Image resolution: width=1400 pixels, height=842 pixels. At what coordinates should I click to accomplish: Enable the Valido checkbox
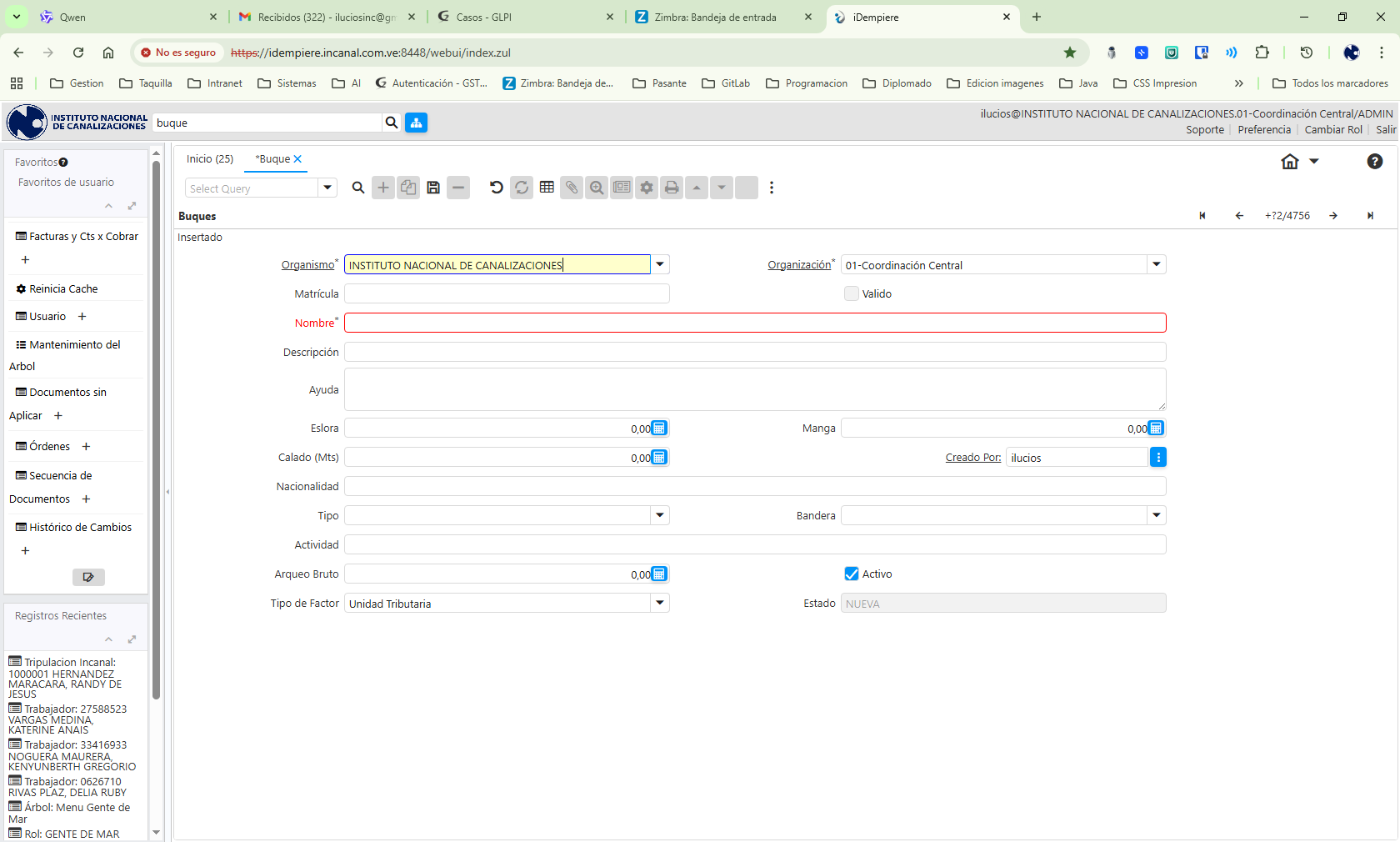(x=852, y=293)
